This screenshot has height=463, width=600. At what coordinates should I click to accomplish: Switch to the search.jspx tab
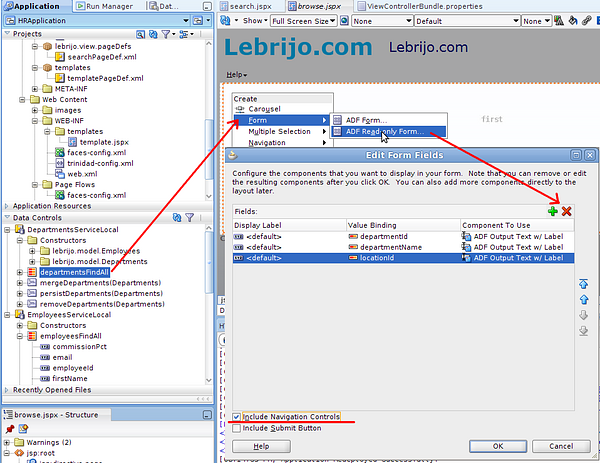251,6
